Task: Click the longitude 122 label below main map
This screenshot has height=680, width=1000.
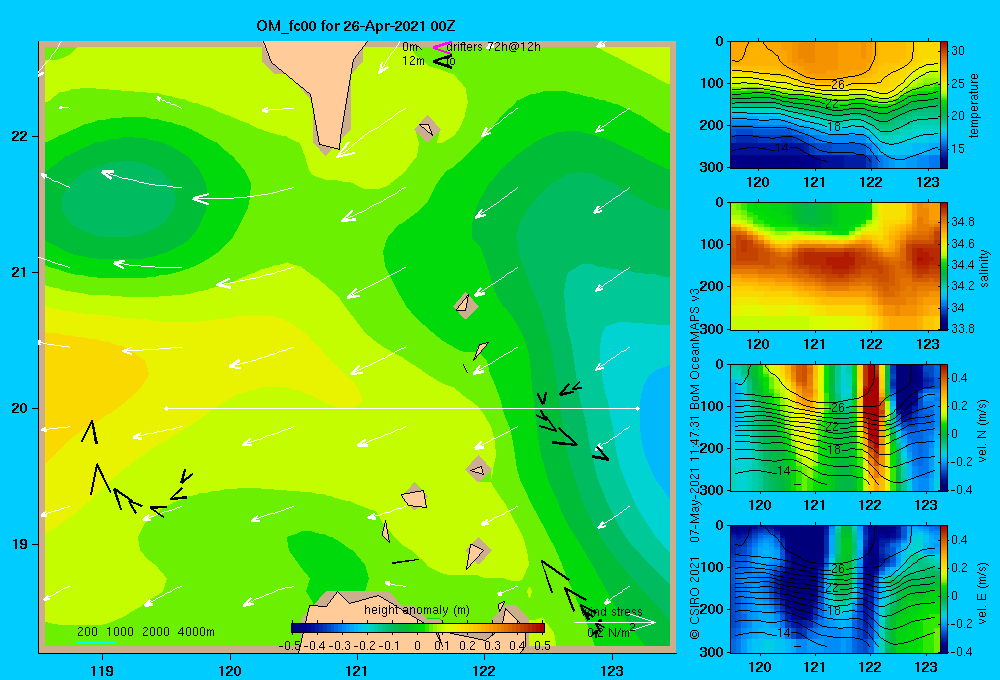Action: pyautogui.click(x=485, y=670)
